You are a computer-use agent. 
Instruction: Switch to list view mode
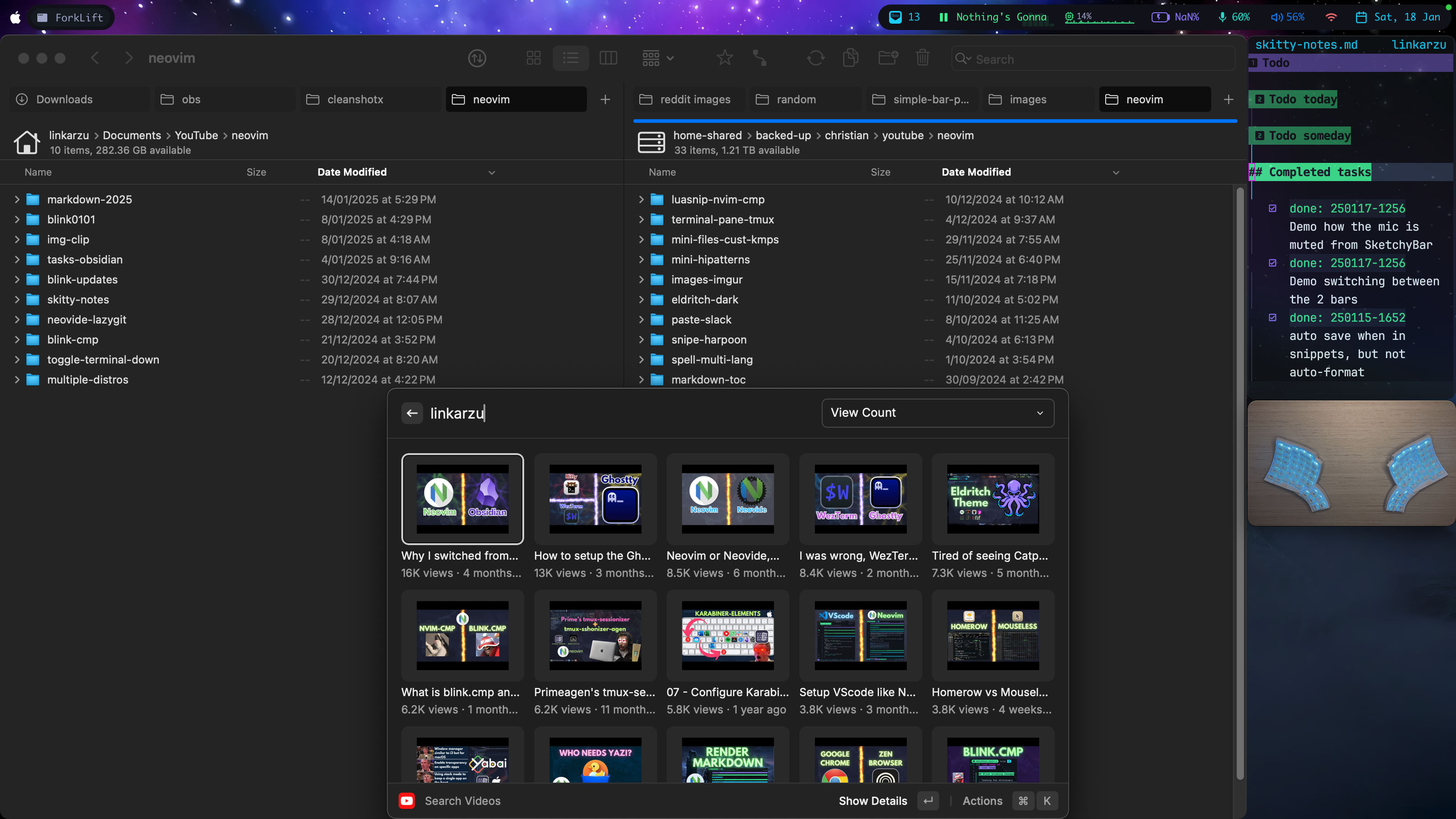point(570,58)
